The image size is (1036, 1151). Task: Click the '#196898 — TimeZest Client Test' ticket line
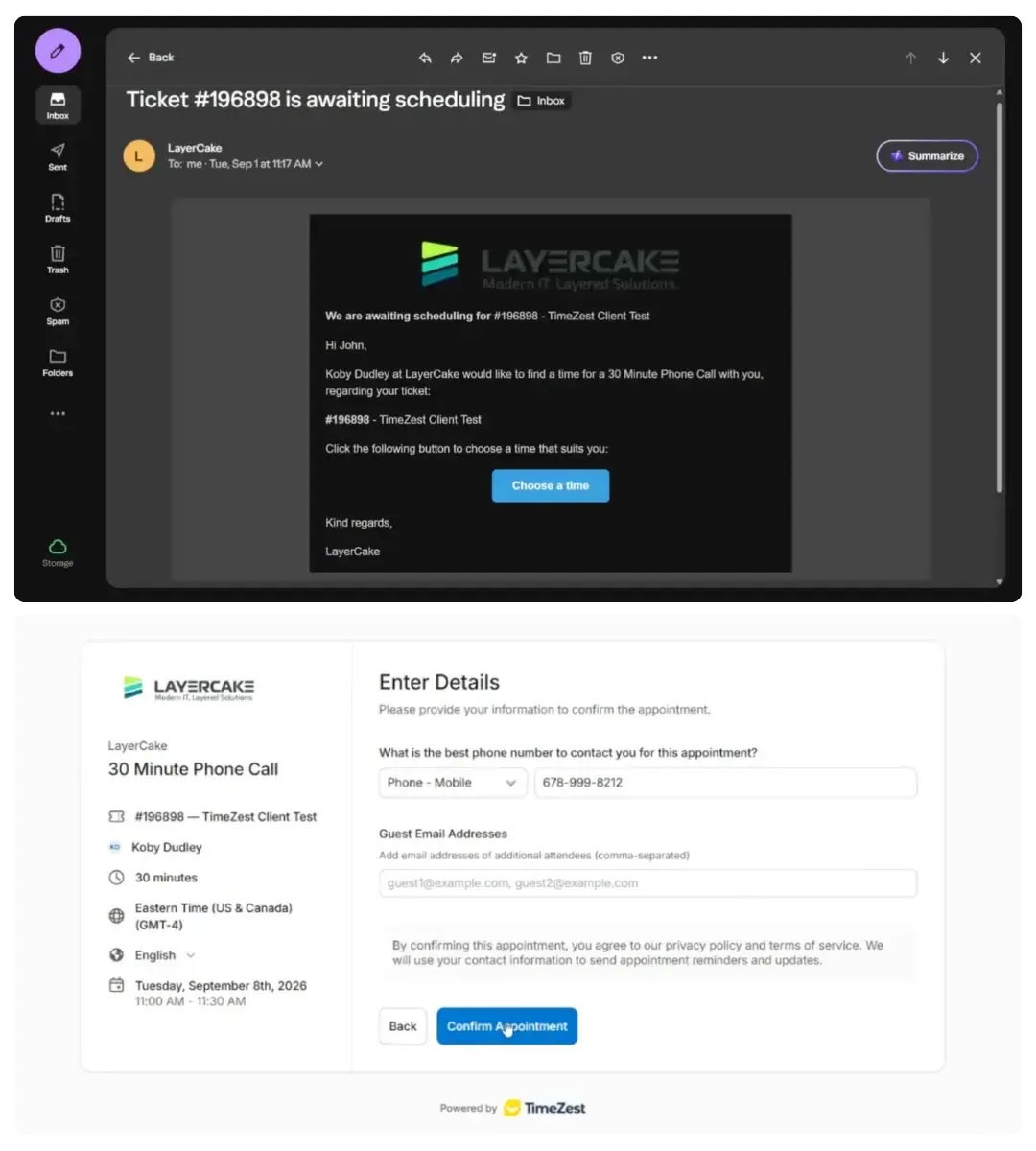pyautogui.click(x=225, y=817)
